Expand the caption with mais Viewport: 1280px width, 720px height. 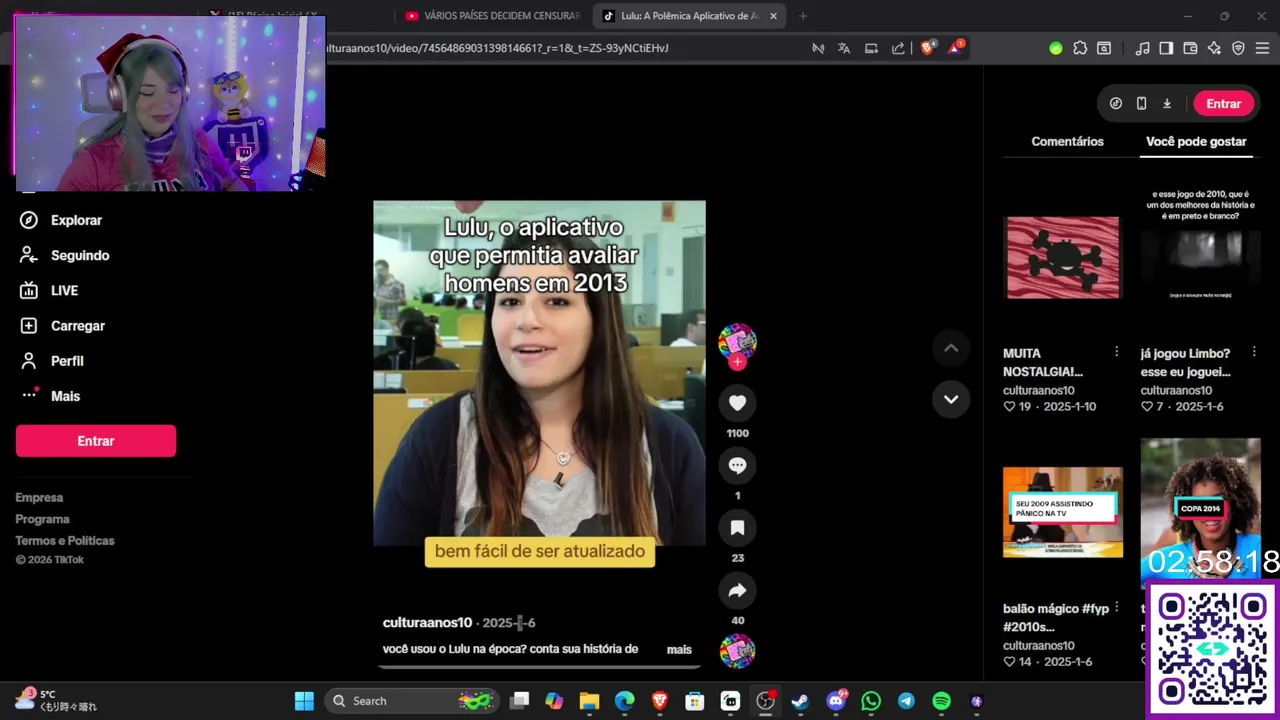(x=679, y=650)
